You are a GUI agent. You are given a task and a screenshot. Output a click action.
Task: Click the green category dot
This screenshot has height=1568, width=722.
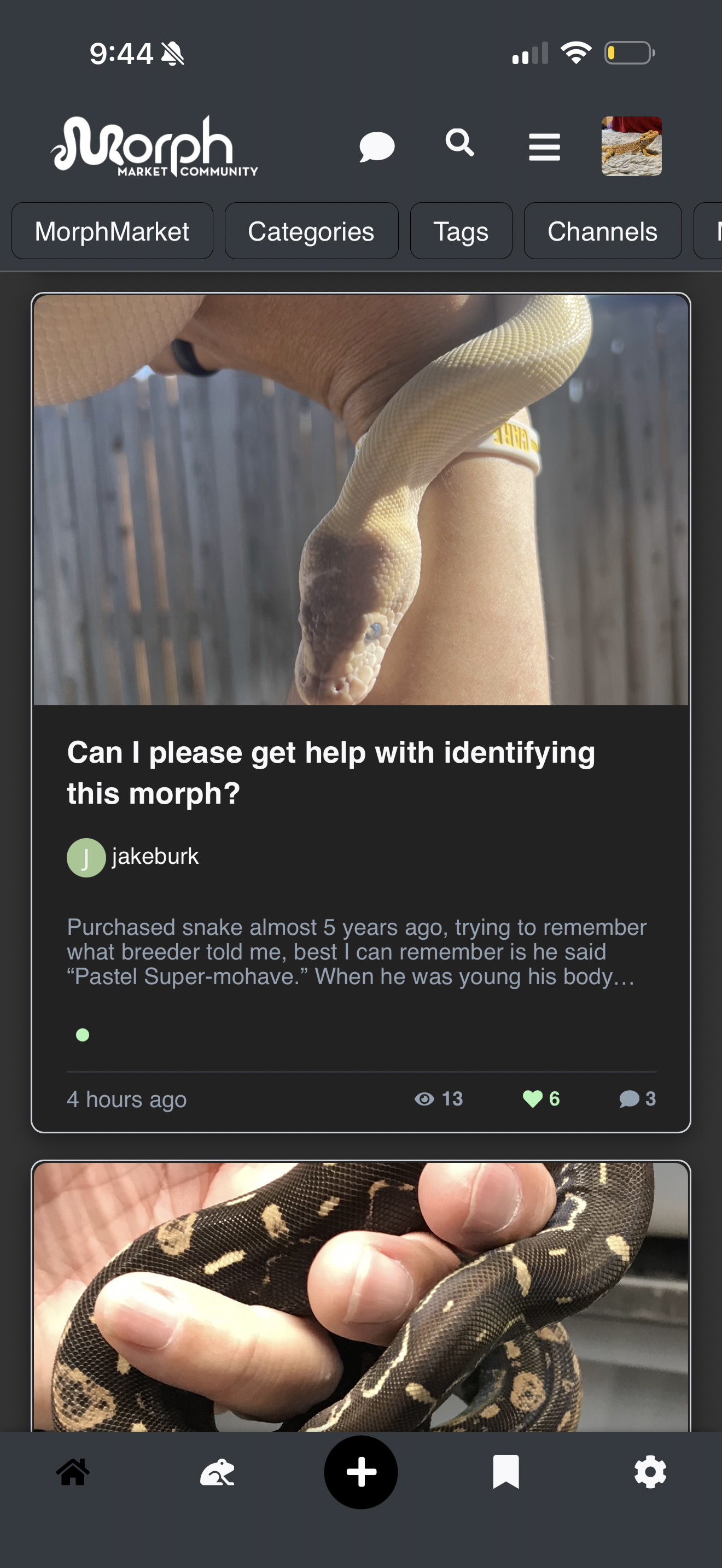pos(83,1035)
